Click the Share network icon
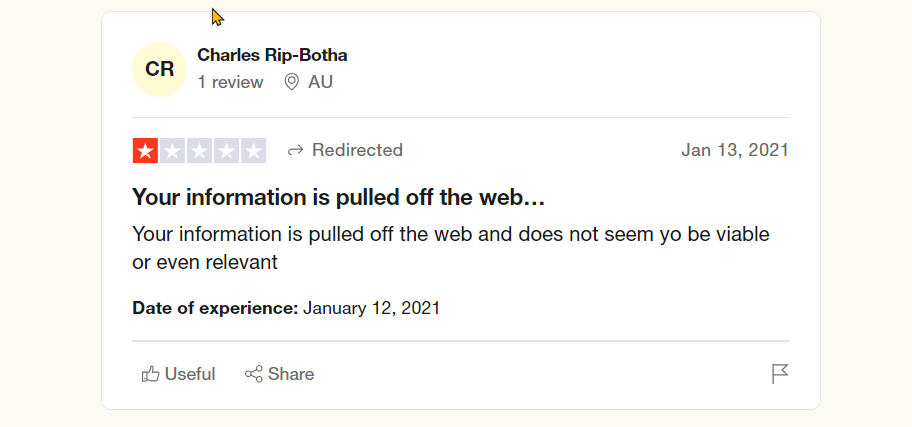The height and width of the screenshot is (427, 912). [x=254, y=374]
